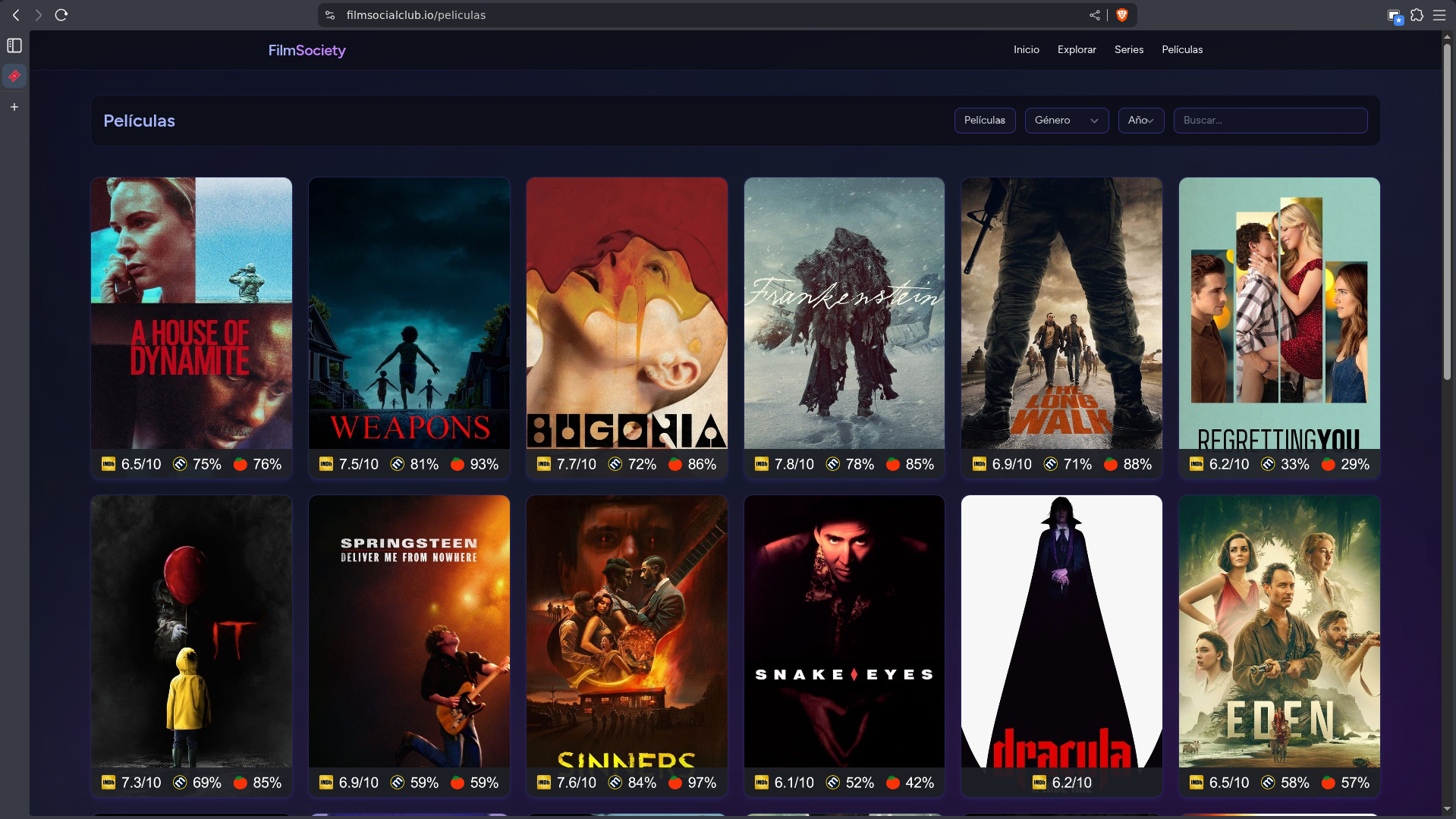Toggle the sidebar panel icon
Viewport: 1456px width, 819px height.
[14, 45]
